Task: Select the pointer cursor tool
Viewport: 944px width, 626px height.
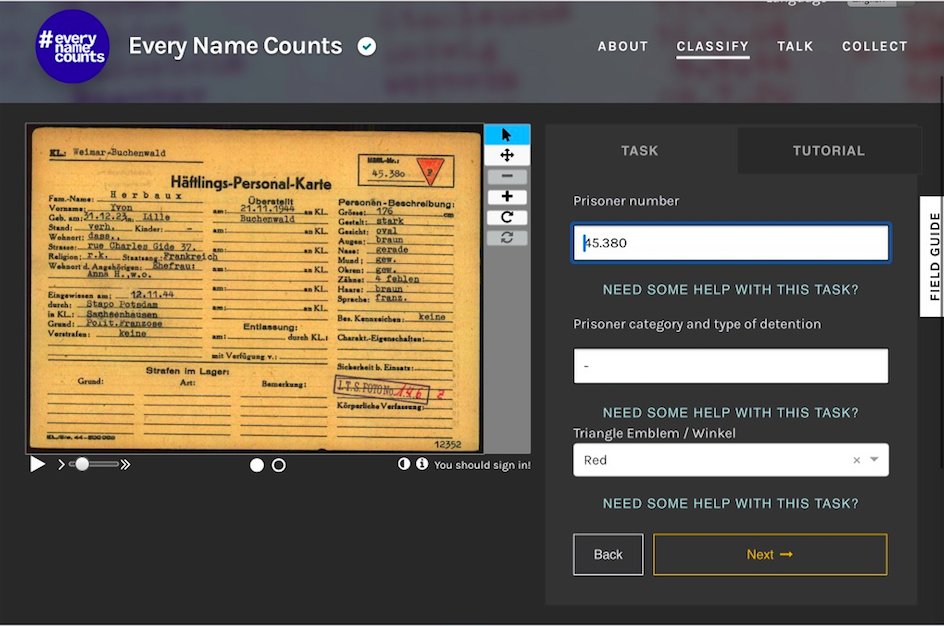Action: [x=507, y=134]
